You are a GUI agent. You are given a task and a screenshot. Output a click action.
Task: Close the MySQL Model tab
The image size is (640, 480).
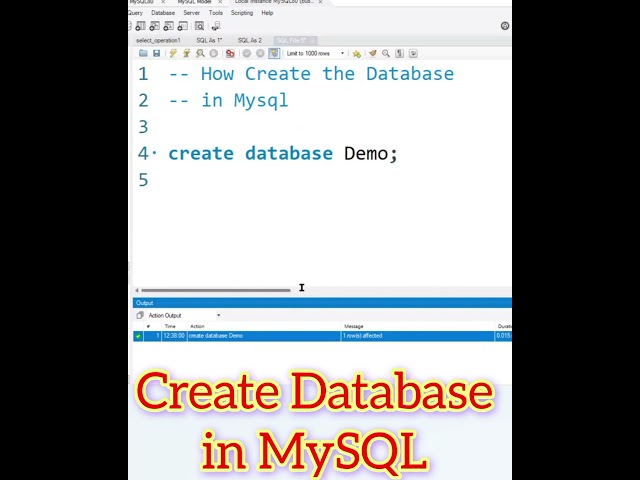220,2
